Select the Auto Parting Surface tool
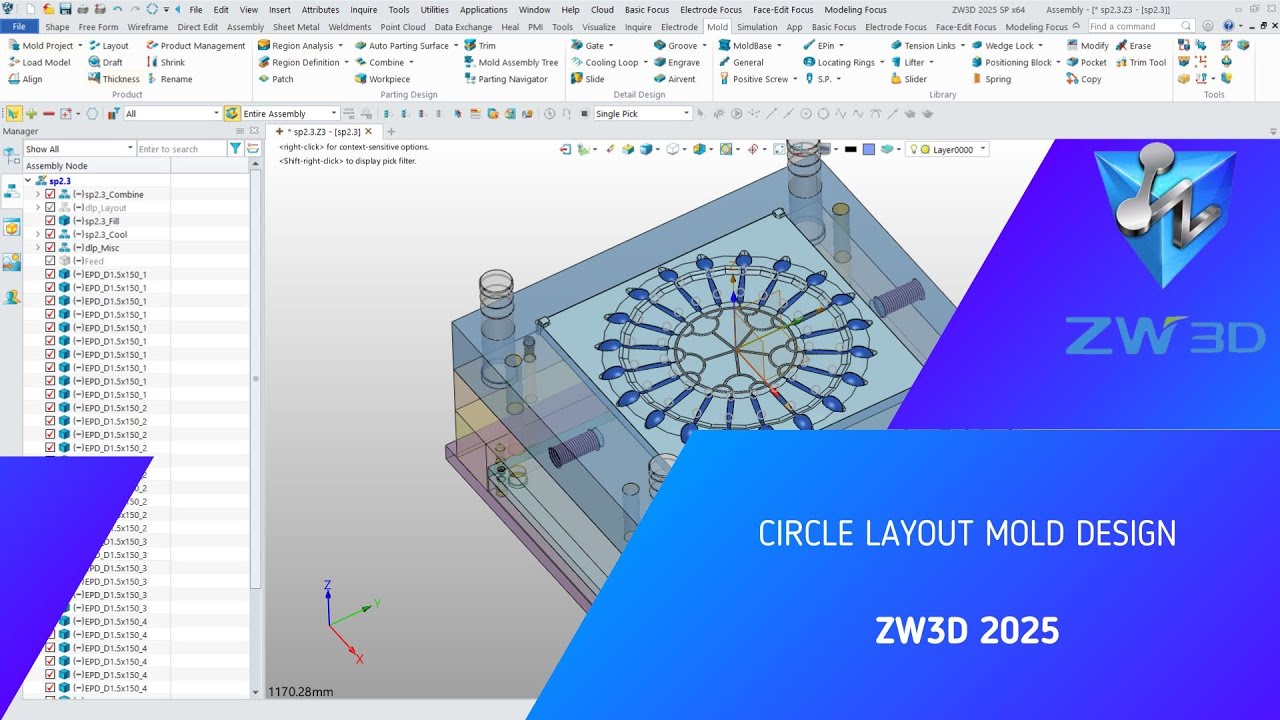Viewport: 1280px width, 720px height. click(406, 46)
